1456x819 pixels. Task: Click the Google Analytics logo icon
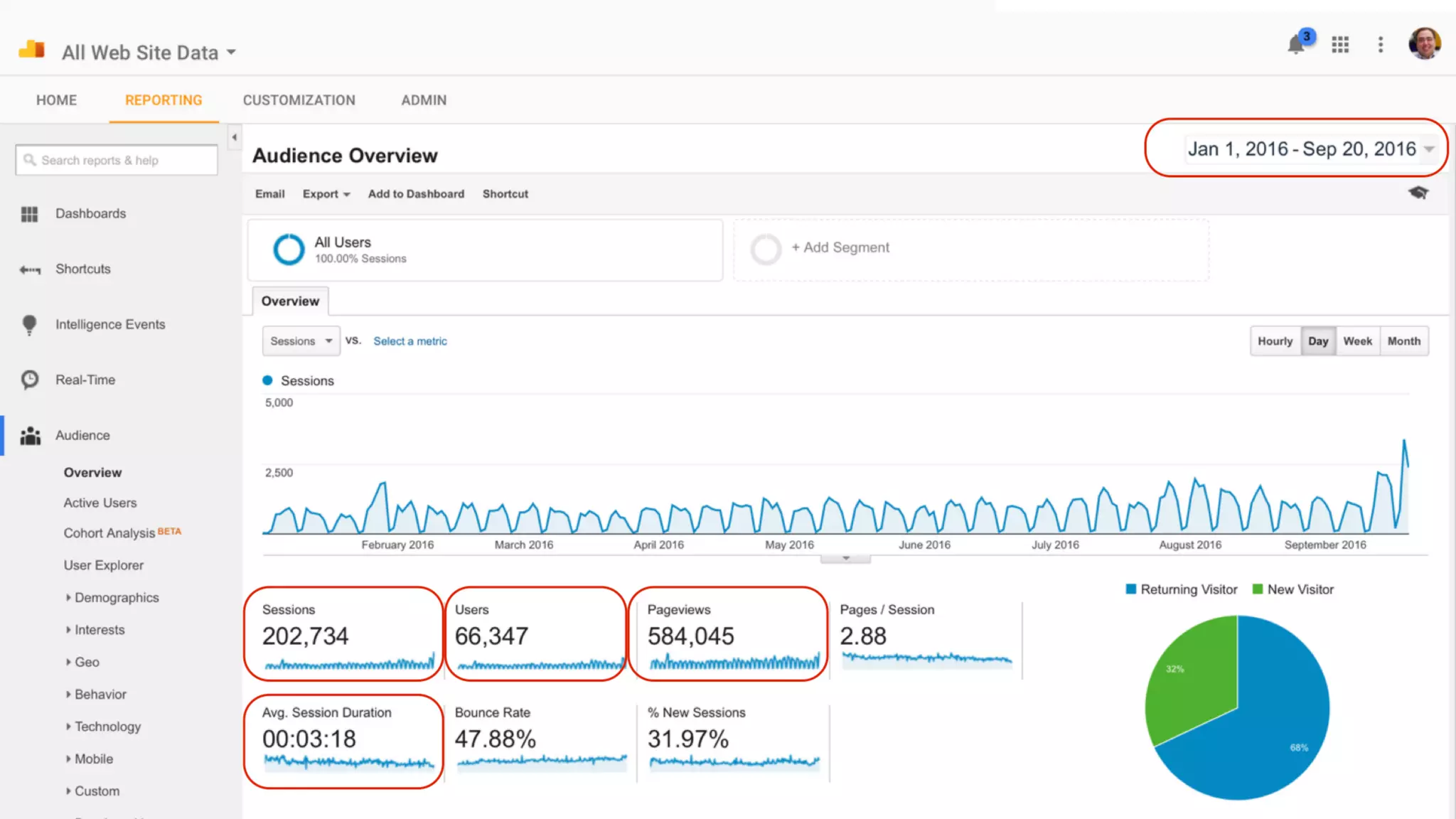32,50
